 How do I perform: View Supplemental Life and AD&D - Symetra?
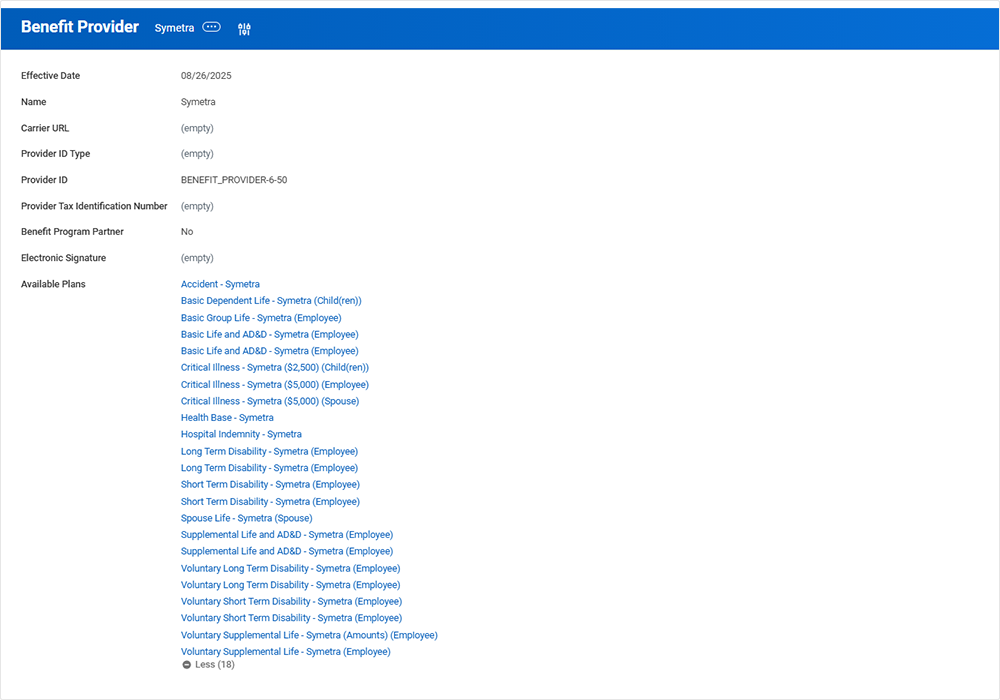pyautogui.click(x=288, y=534)
